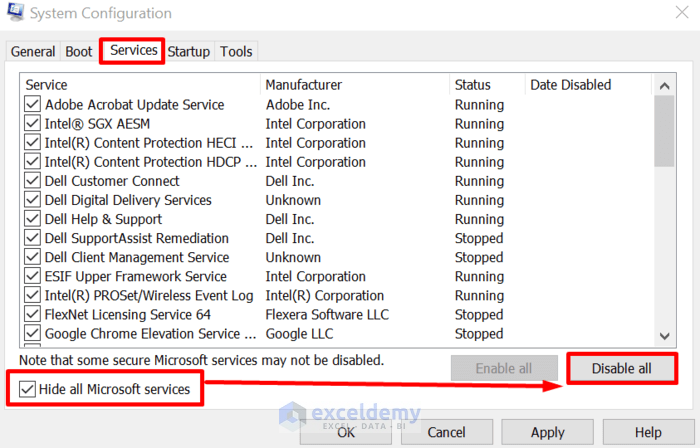The width and height of the screenshot is (700, 448).
Task: Open Help for System Configuration
Action: tap(647, 432)
